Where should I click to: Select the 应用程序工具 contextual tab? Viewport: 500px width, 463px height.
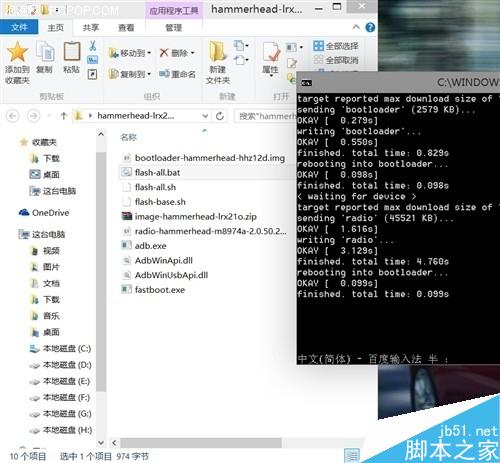pyautogui.click(x=174, y=11)
